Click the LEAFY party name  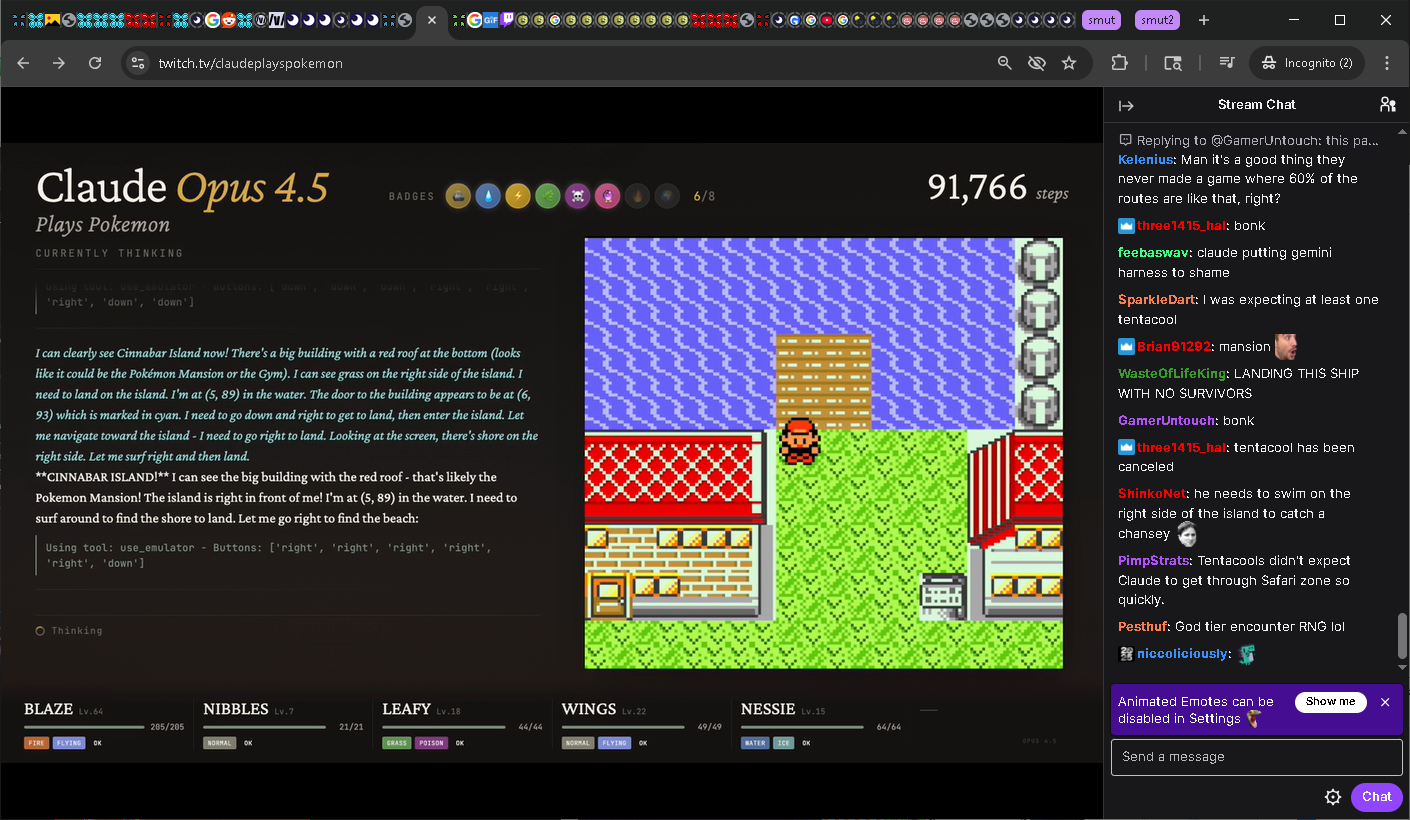click(407, 709)
